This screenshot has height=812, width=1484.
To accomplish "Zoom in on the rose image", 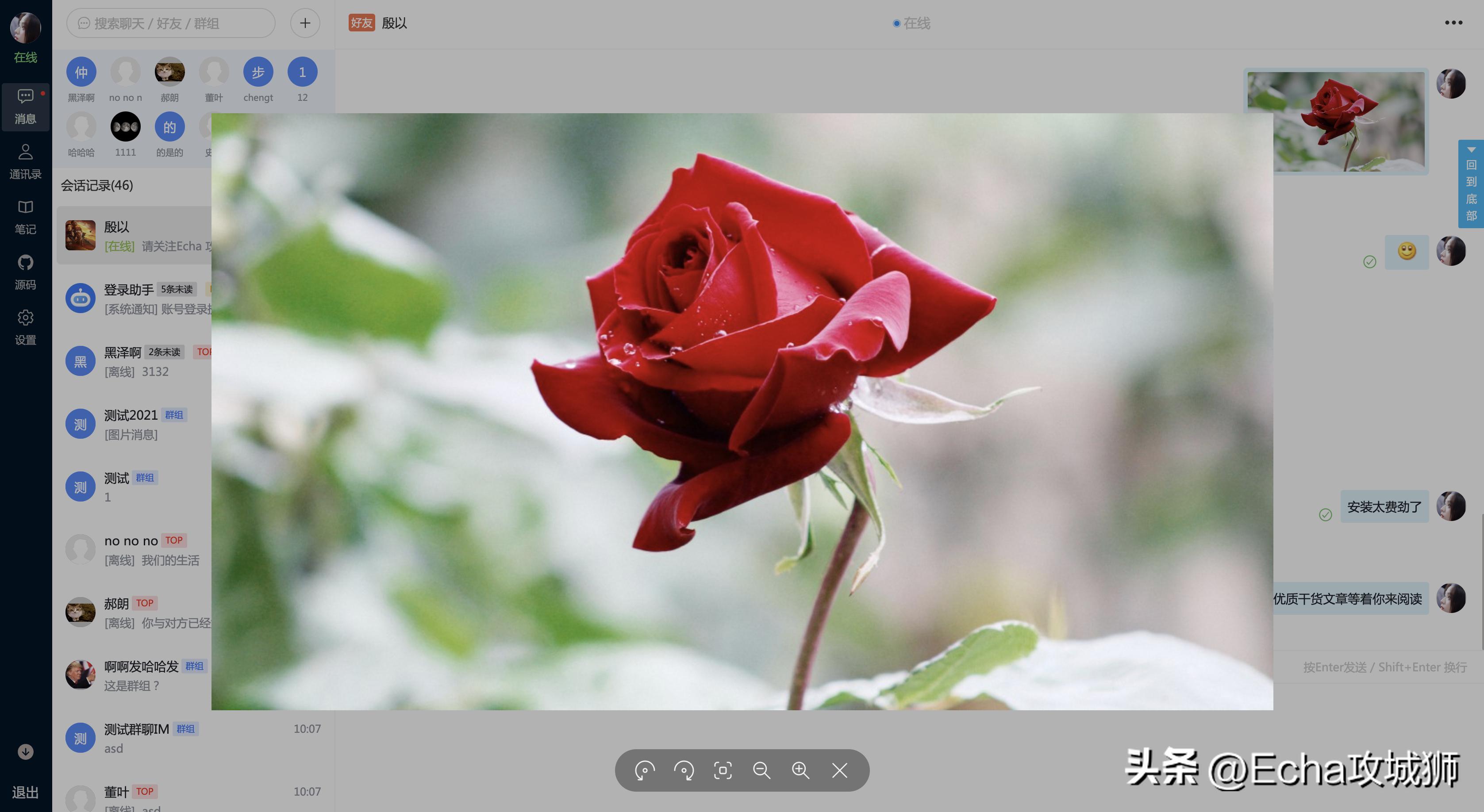I will tap(800, 770).
